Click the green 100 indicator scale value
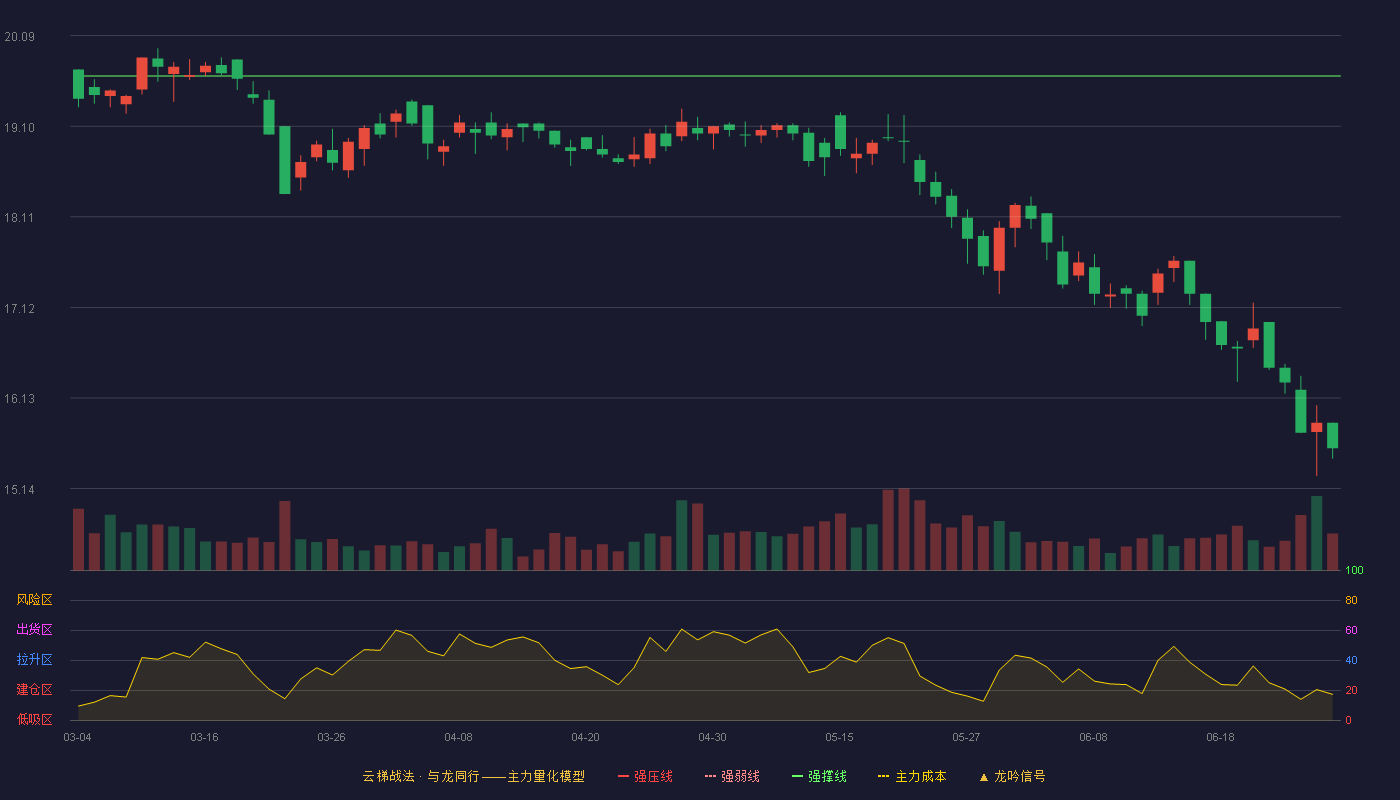This screenshot has width=1400, height=800. tap(1354, 571)
